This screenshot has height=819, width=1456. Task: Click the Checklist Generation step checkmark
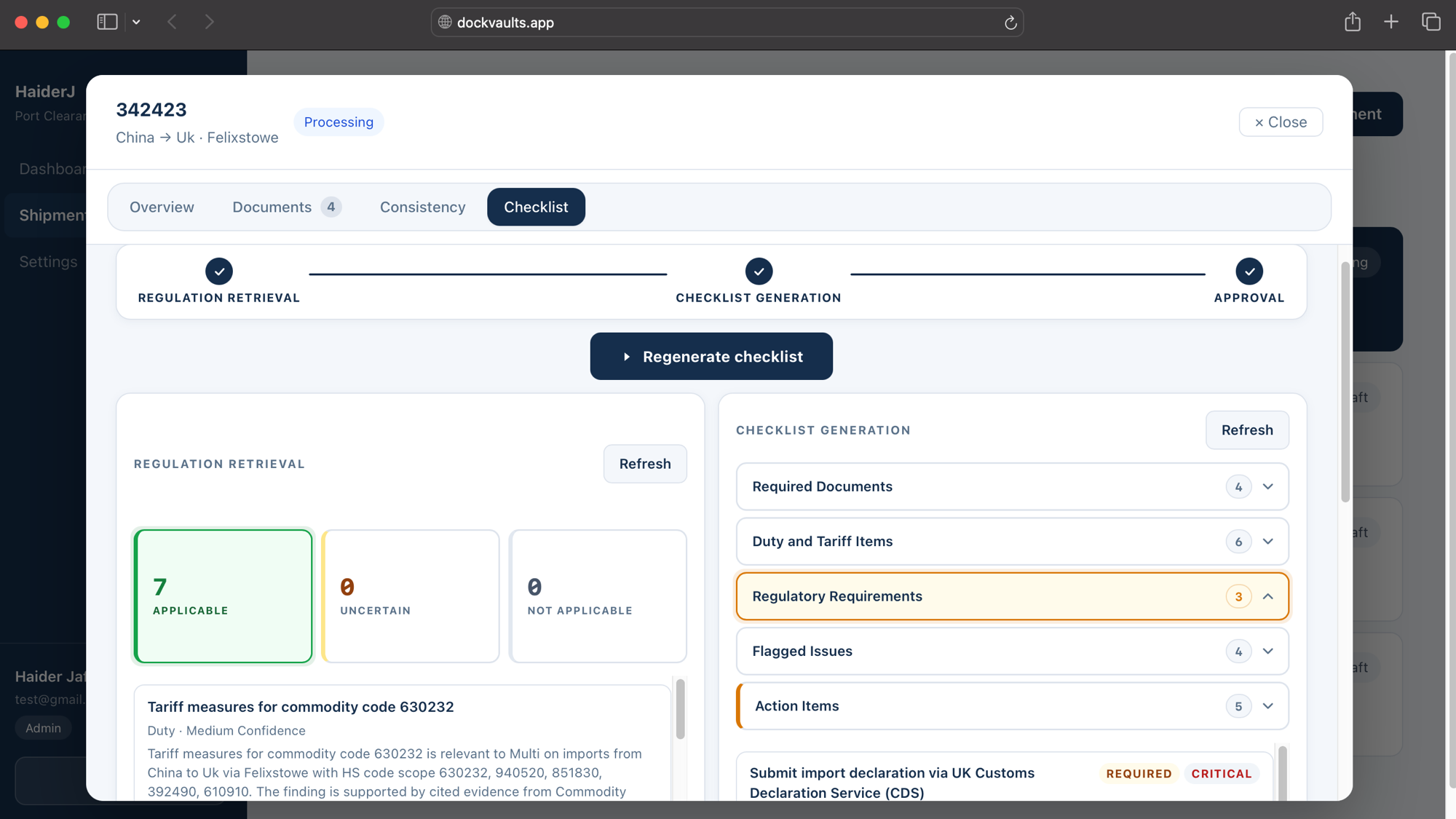tap(759, 271)
